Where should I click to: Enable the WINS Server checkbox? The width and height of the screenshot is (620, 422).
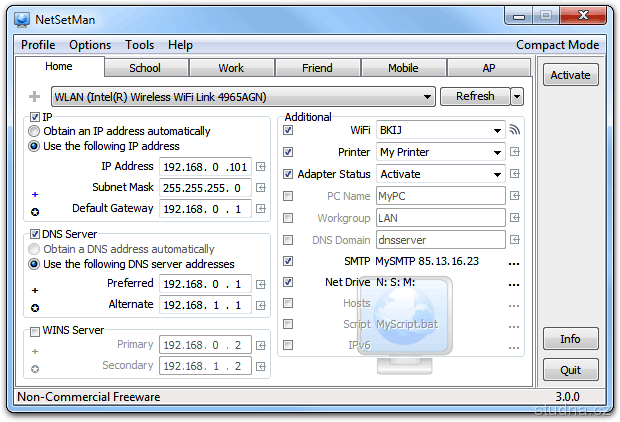[35, 331]
